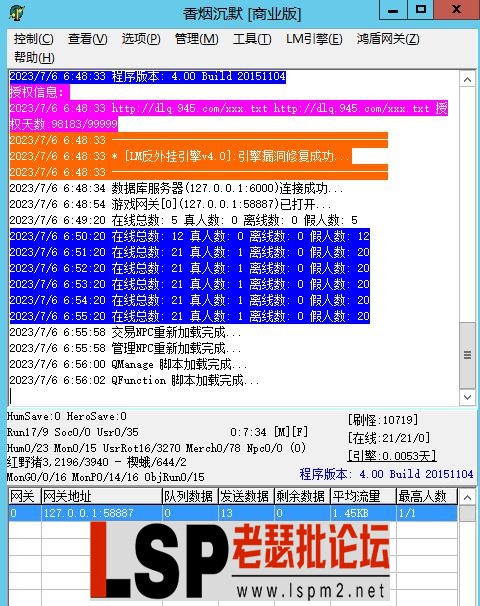
Task: Click the HumSave:0 HeroSave:0 status line
Action: pos(67,417)
